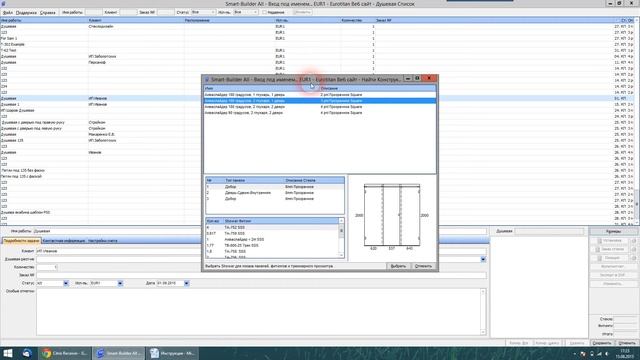Select fitting 'TH-752 SSS' in dialog list

272,227
